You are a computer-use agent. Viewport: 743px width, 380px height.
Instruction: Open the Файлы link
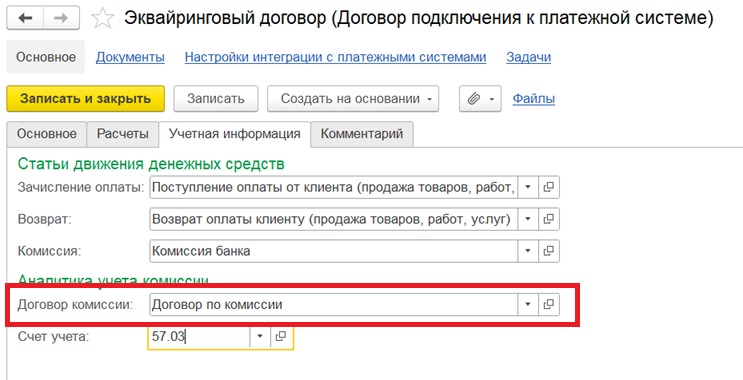534,99
